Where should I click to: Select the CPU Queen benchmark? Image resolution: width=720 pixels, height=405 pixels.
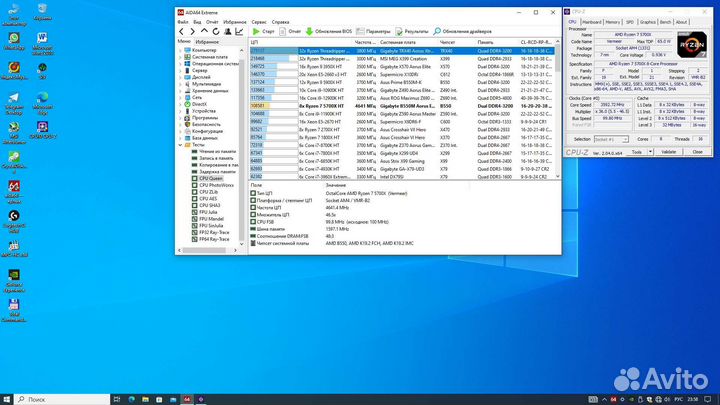(211, 178)
